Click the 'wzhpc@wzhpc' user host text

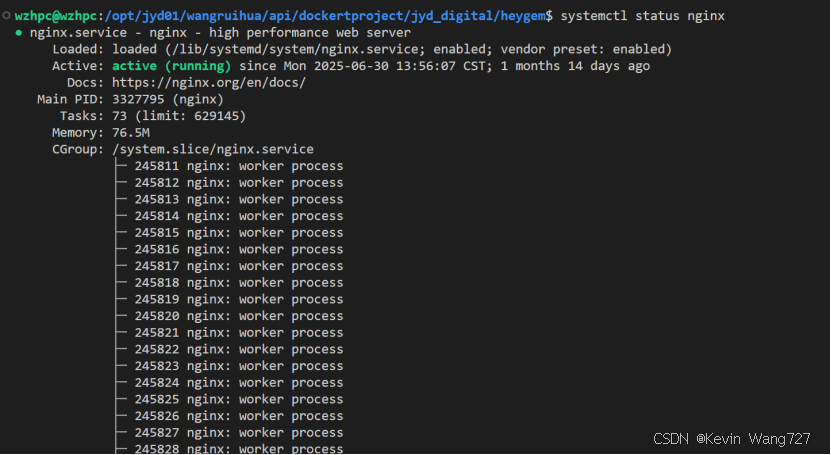coord(56,16)
